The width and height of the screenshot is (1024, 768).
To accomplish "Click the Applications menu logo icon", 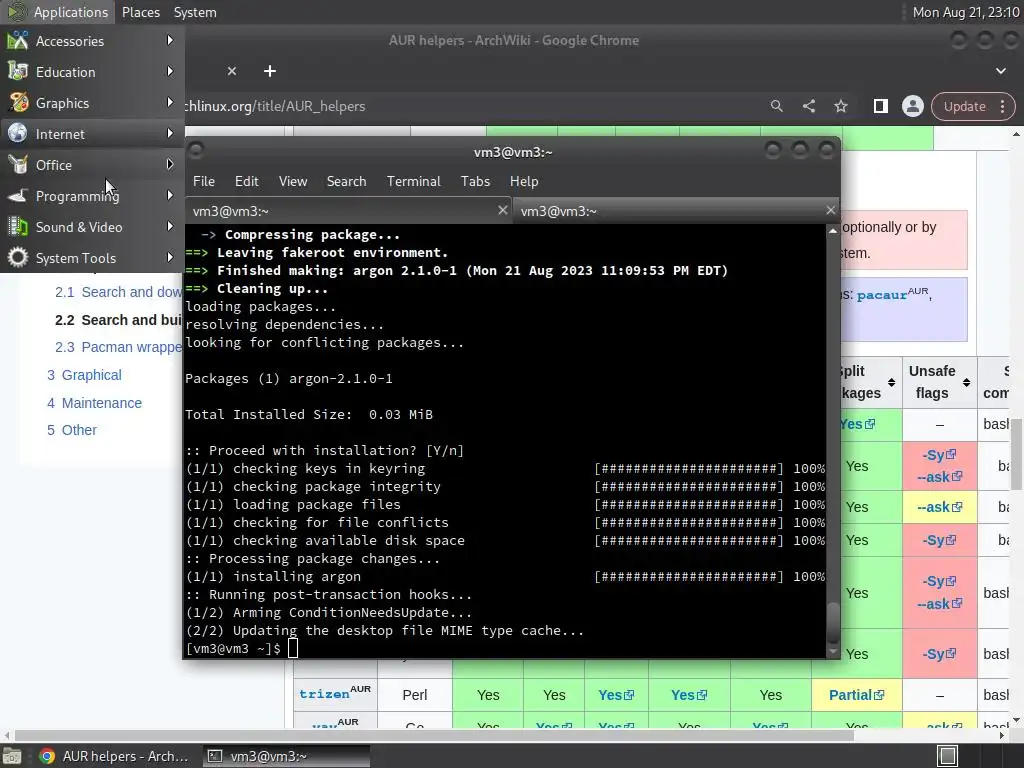I will 16,12.
